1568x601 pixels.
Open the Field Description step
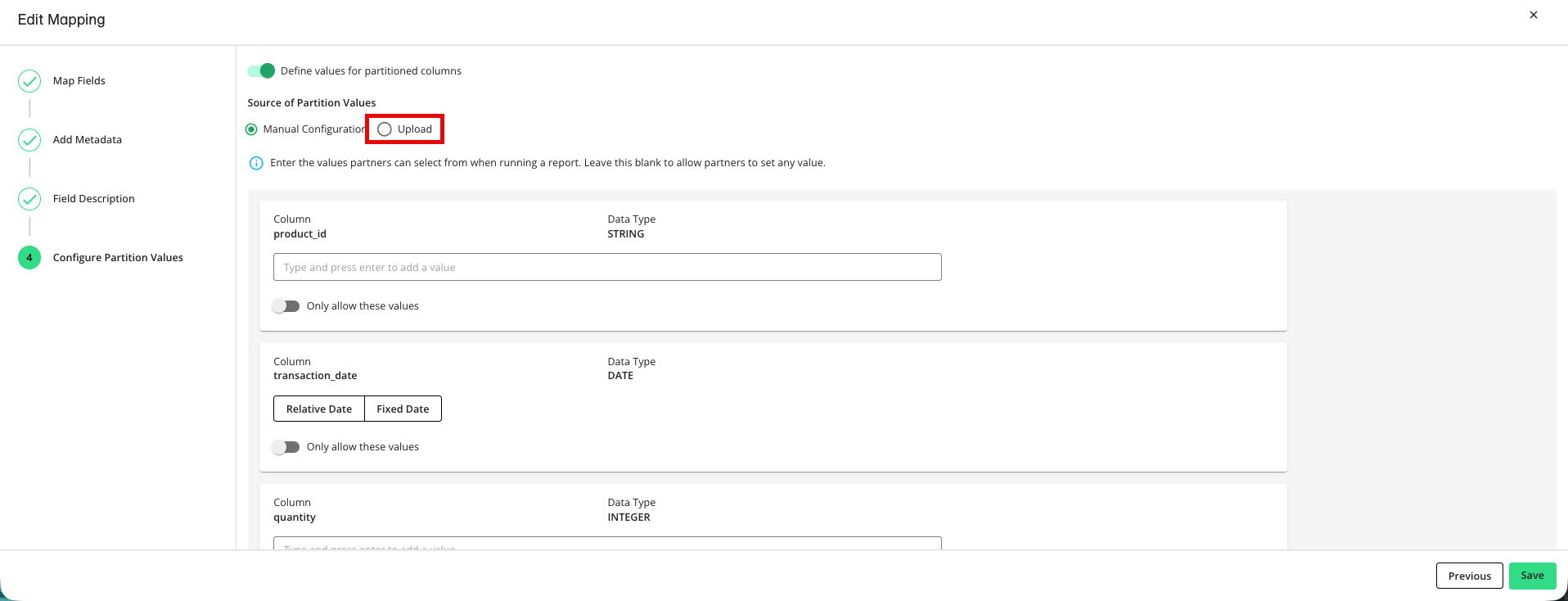[x=94, y=199]
